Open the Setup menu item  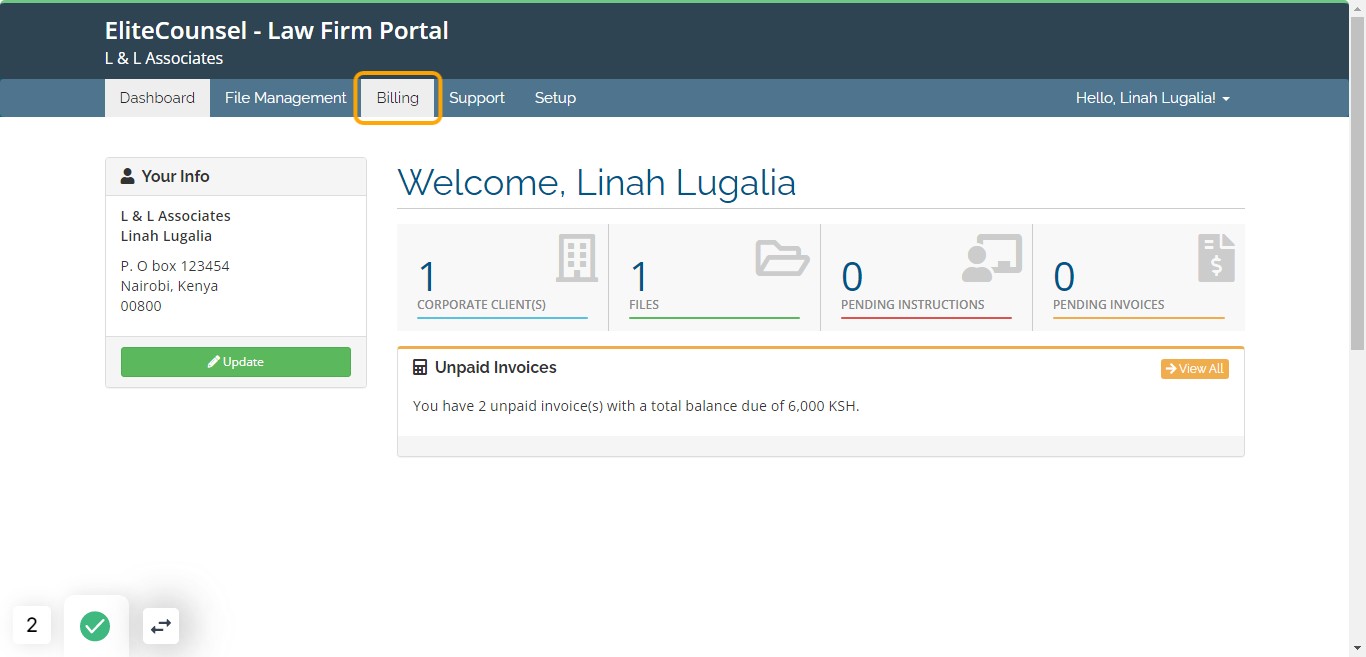coord(555,98)
